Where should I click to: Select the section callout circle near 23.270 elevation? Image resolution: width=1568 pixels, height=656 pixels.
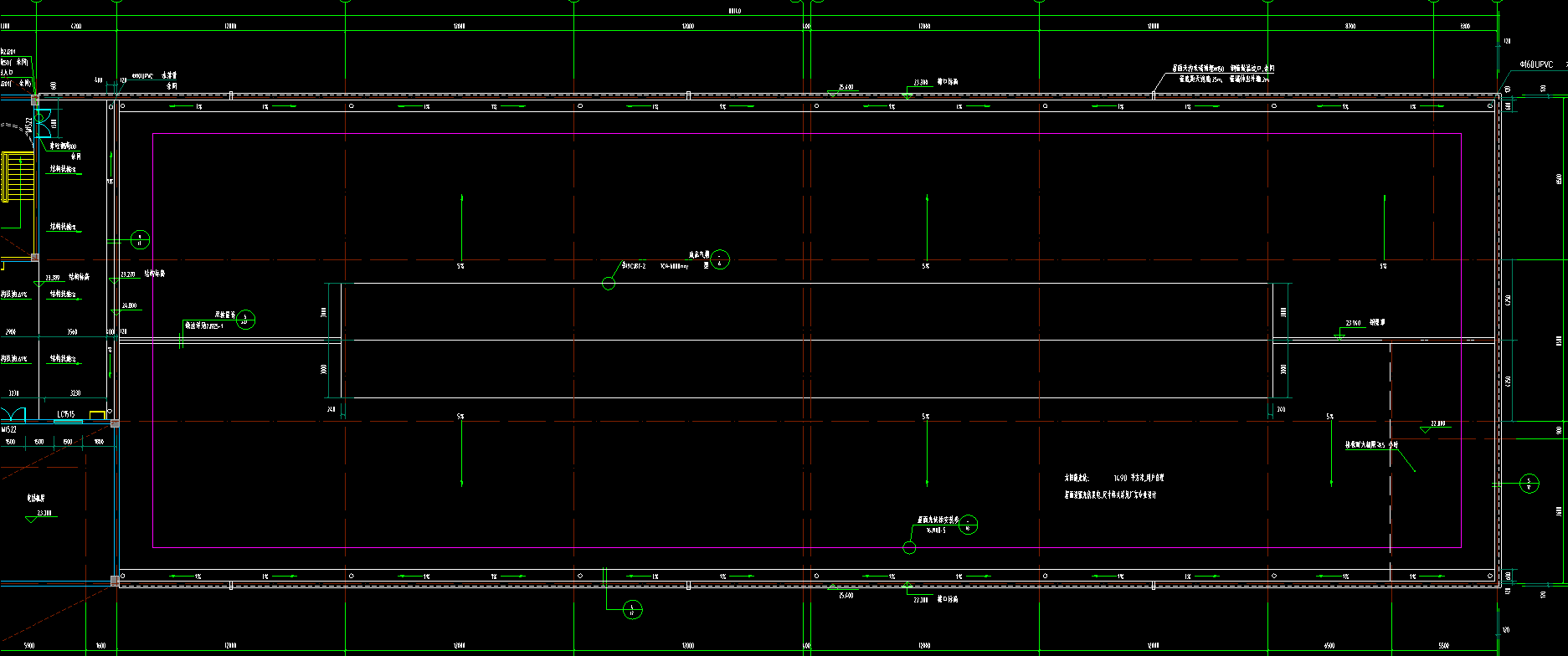(x=140, y=240)
